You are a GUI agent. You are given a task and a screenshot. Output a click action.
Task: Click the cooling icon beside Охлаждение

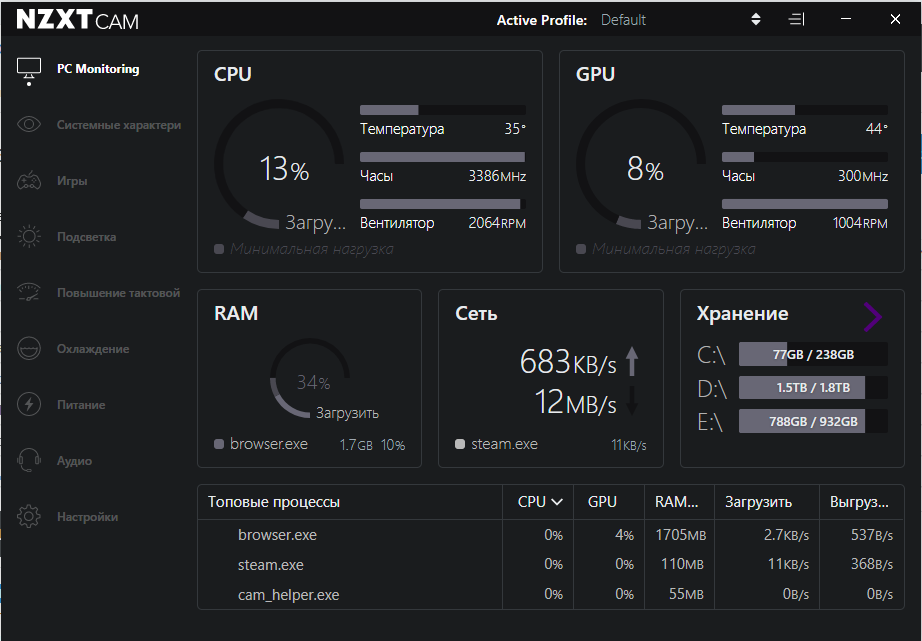click(x=29, y=349)
